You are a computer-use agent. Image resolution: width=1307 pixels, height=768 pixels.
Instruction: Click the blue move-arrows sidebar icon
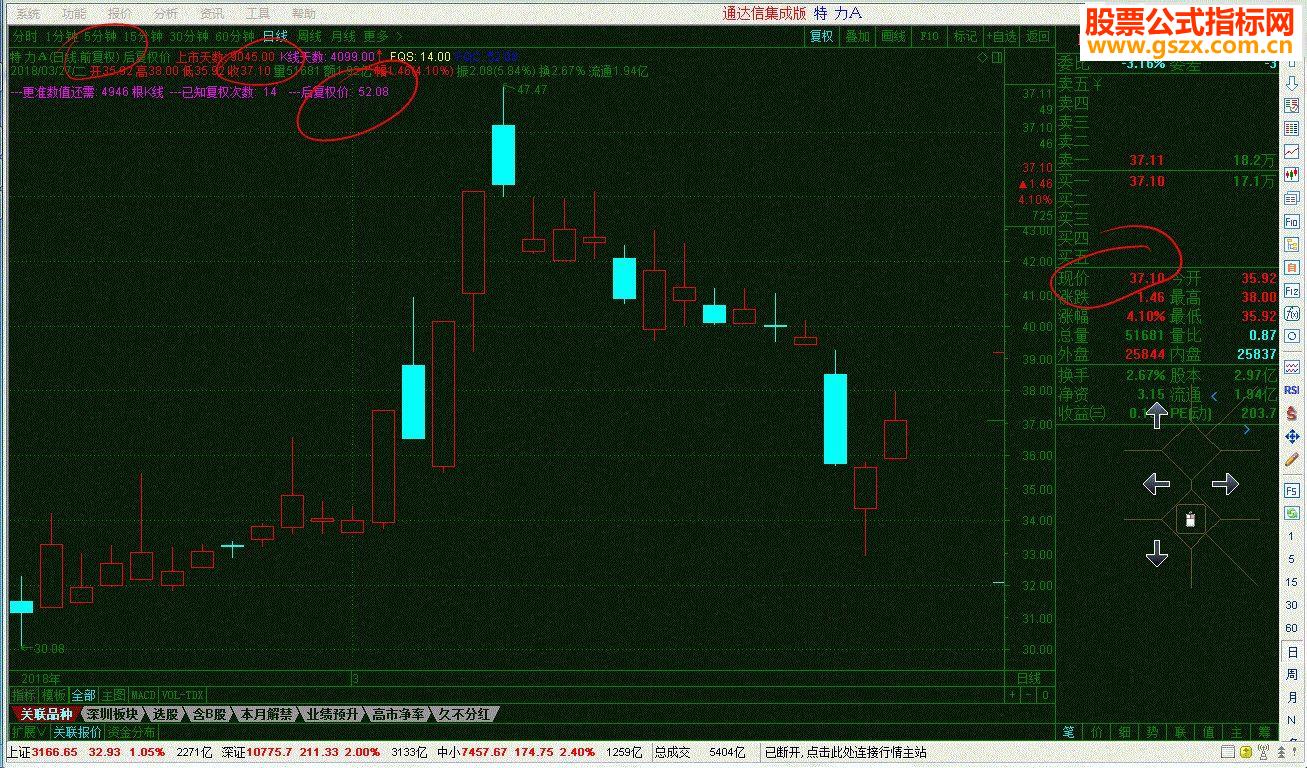1292,436
